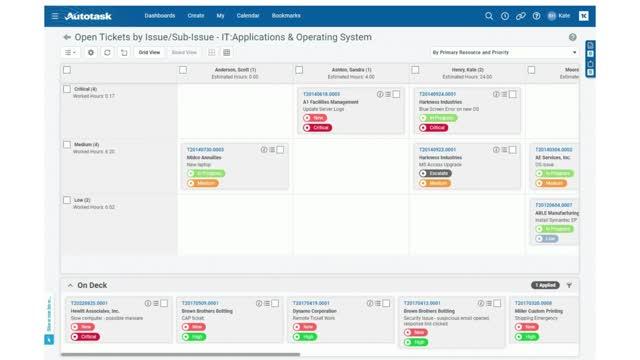Open ticket link T20140730.0003

205,150
